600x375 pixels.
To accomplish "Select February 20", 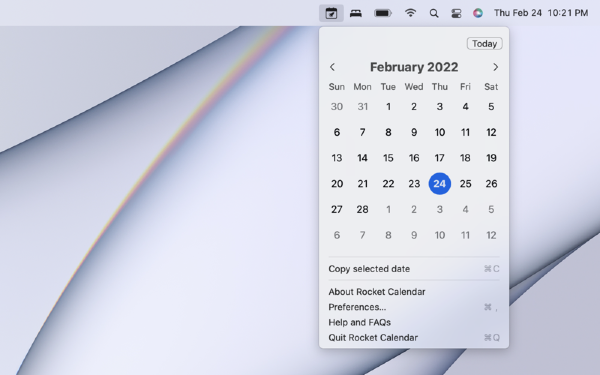I will tap(337, 184).
